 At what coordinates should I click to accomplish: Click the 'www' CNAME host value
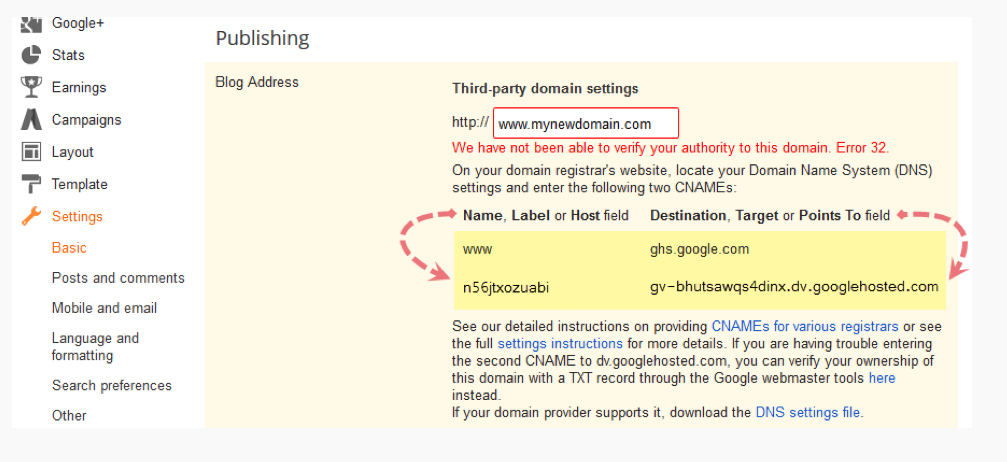(478, 249)
